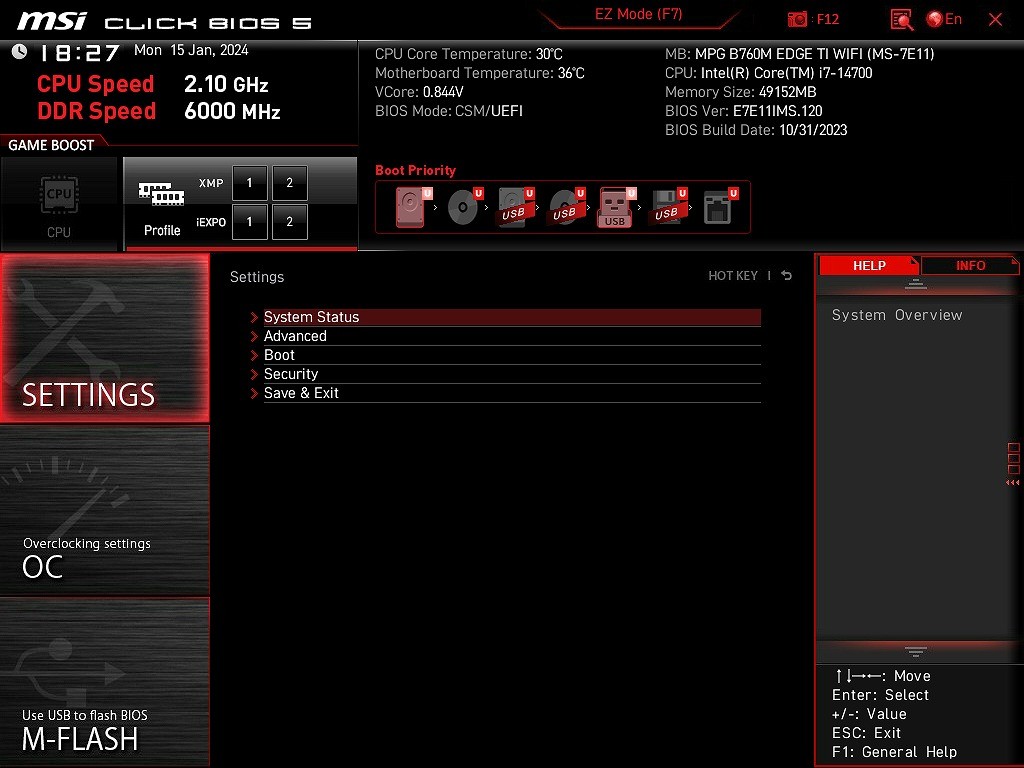Open the Advanced menu entry
The image size is (1024, 768).
click(512, 336)
